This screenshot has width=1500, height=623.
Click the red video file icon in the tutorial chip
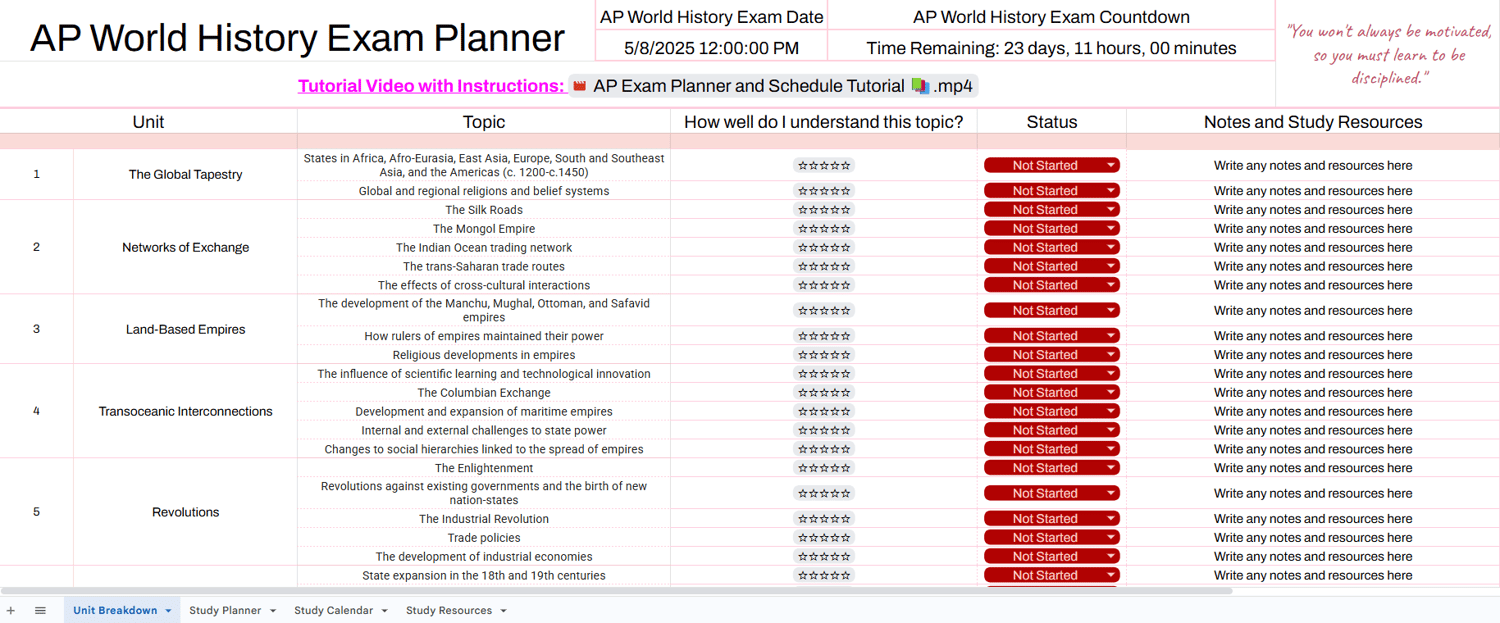(x=579, y=86)
